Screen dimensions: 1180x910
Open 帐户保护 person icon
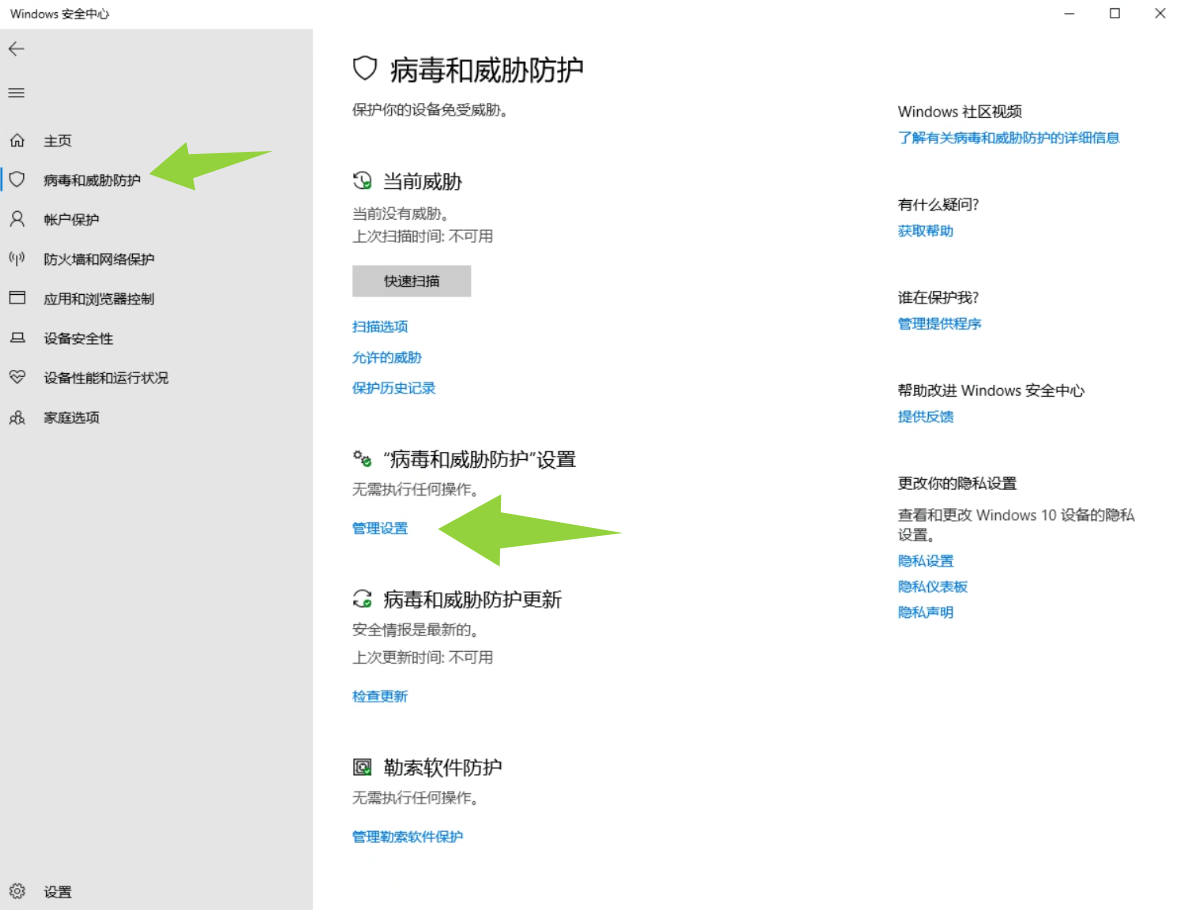click(17, 219)
